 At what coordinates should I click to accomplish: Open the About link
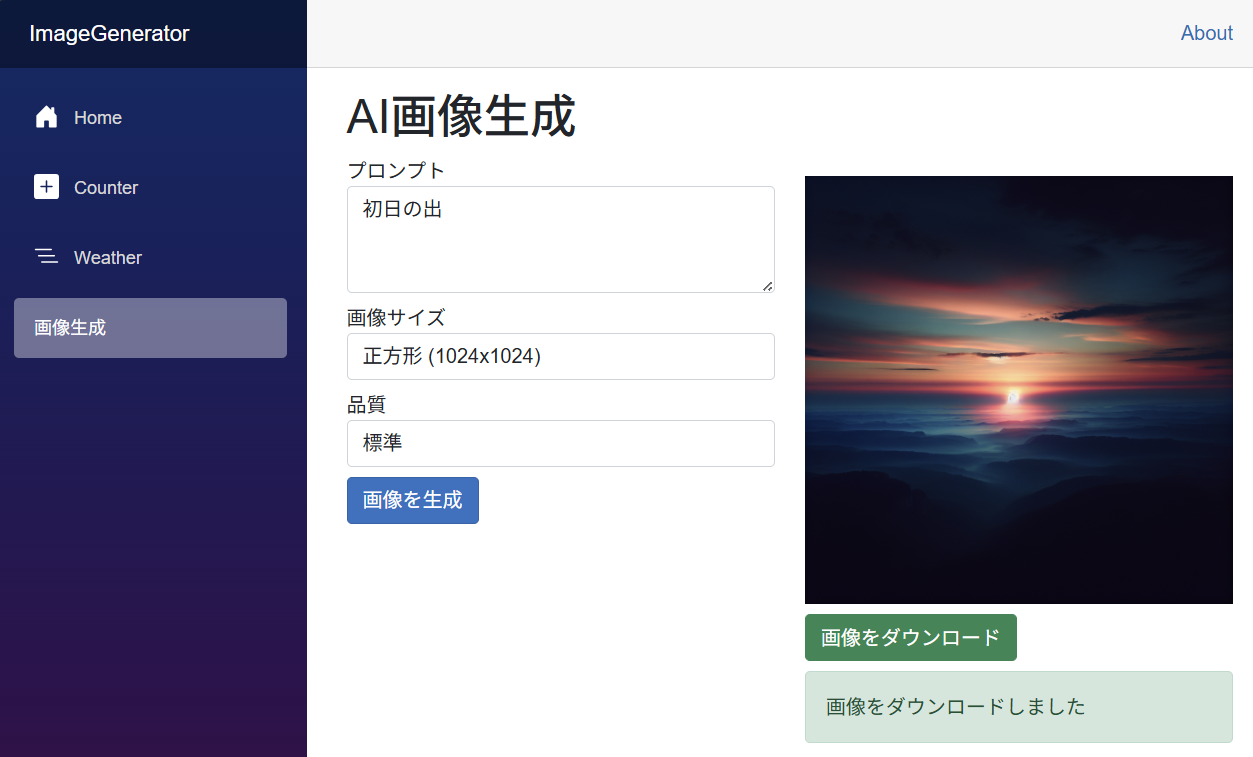(1206, 33)
